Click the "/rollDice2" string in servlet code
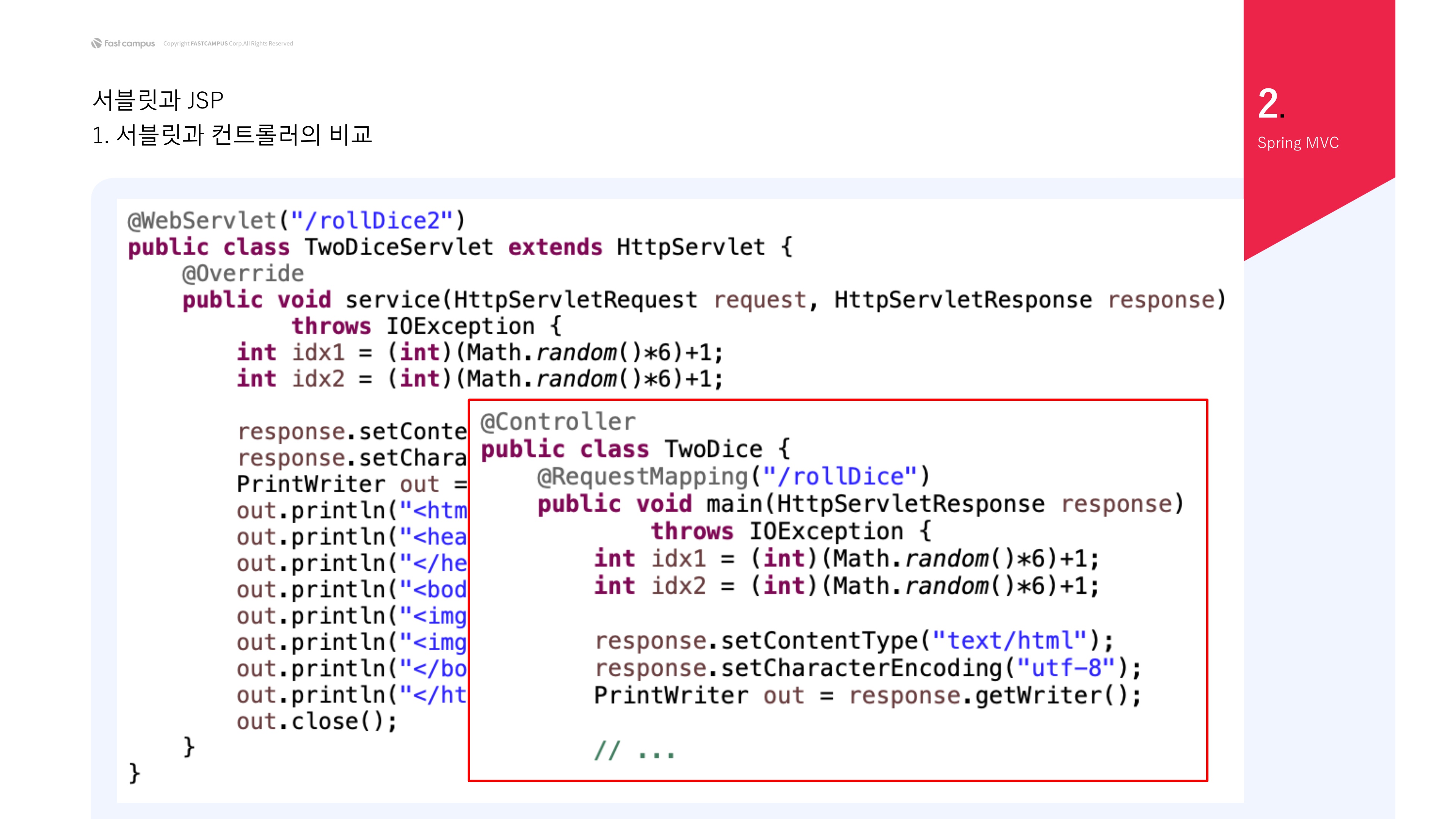1456x819 pixels. click(x=371, y=220)
